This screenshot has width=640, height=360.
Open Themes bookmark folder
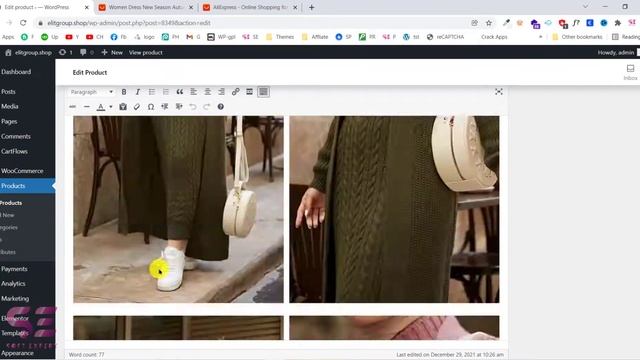[280, 37]
